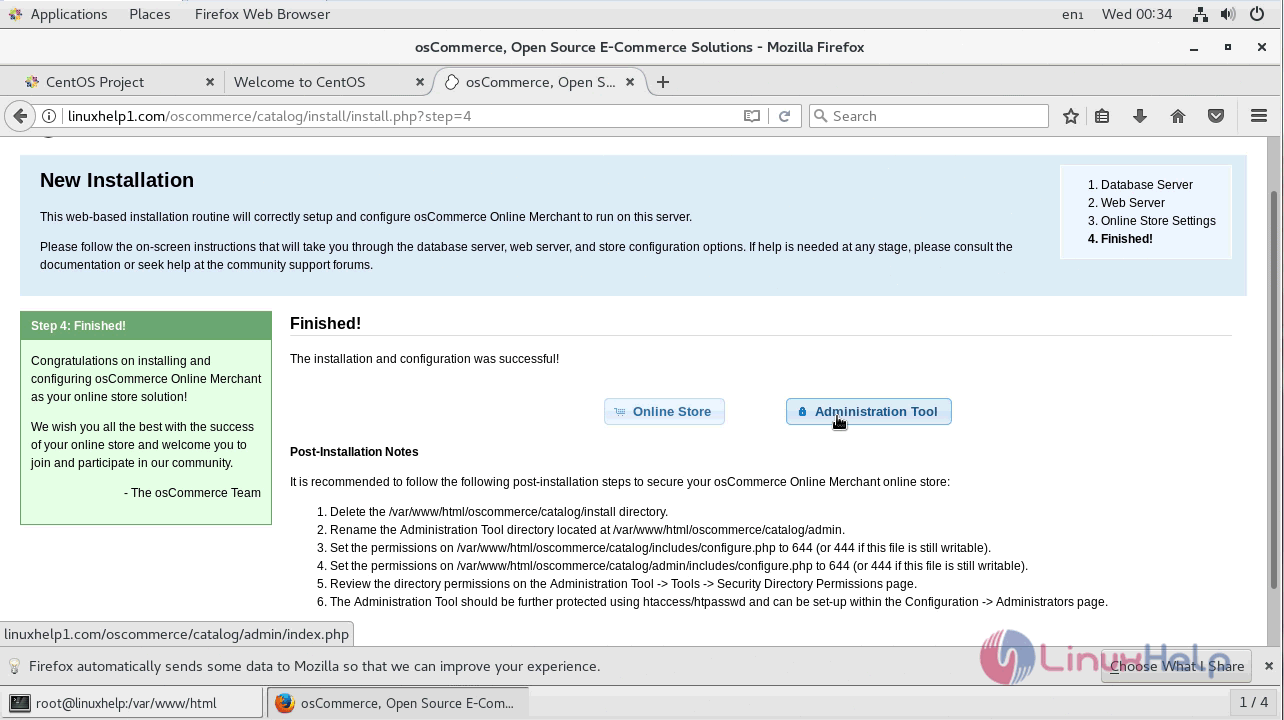Toggle reader view icon in URL bar
This screenshot has height=720, width=1284.
tap(752, 116)
